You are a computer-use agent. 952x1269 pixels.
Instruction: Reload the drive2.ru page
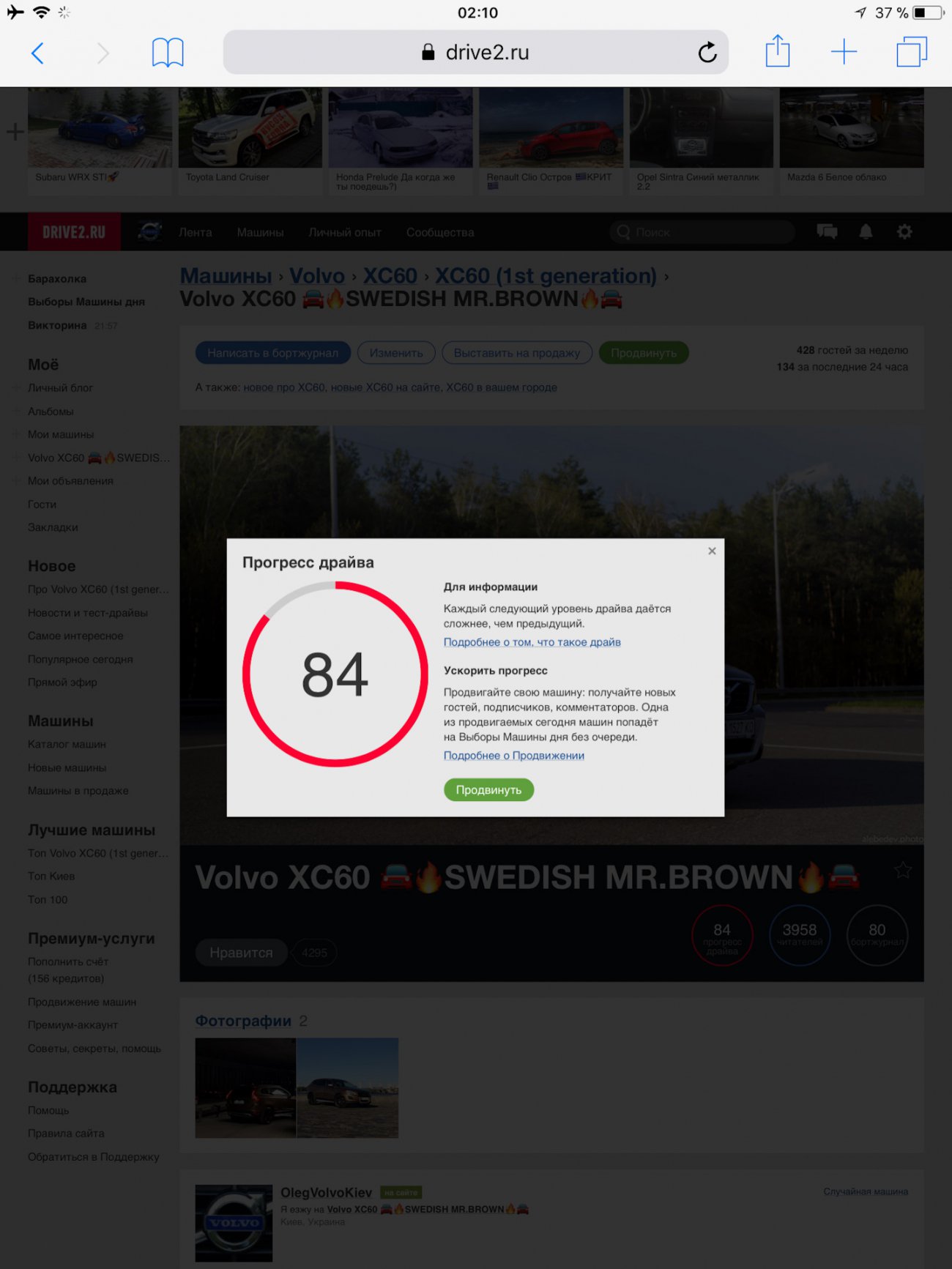click(707, 53)
